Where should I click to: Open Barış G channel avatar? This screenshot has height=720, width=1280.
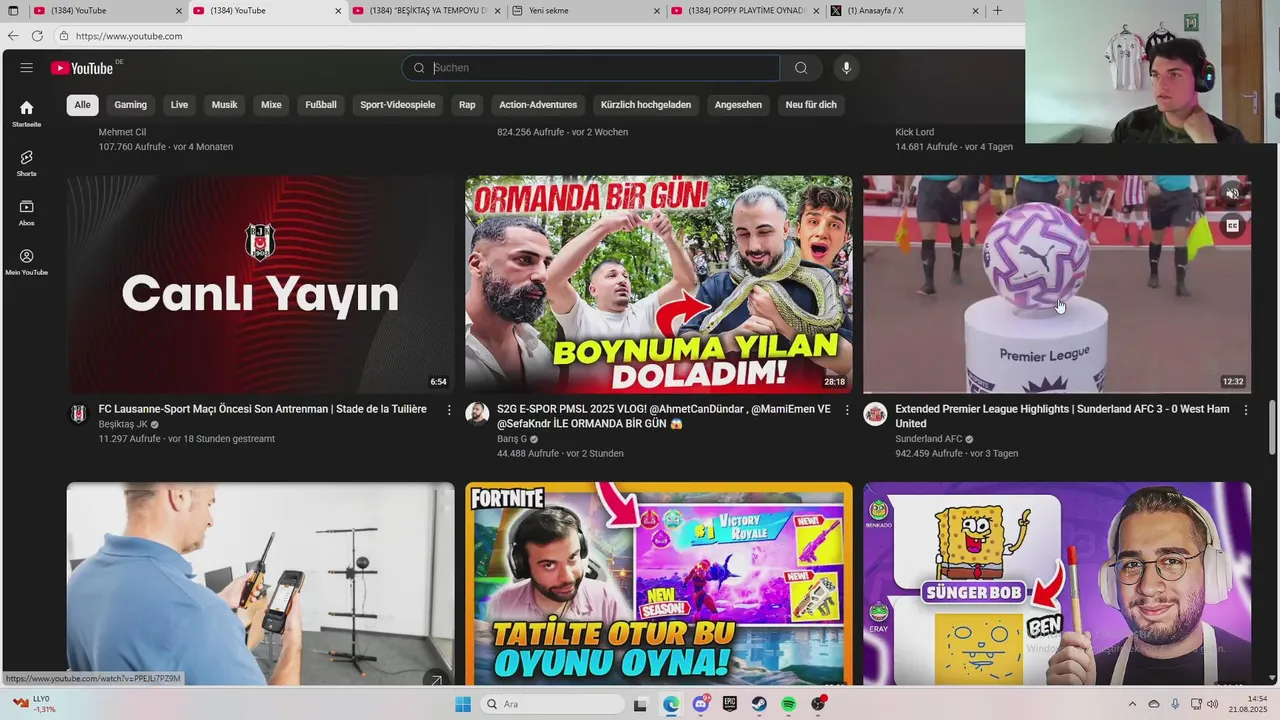(x=477, y=414)
